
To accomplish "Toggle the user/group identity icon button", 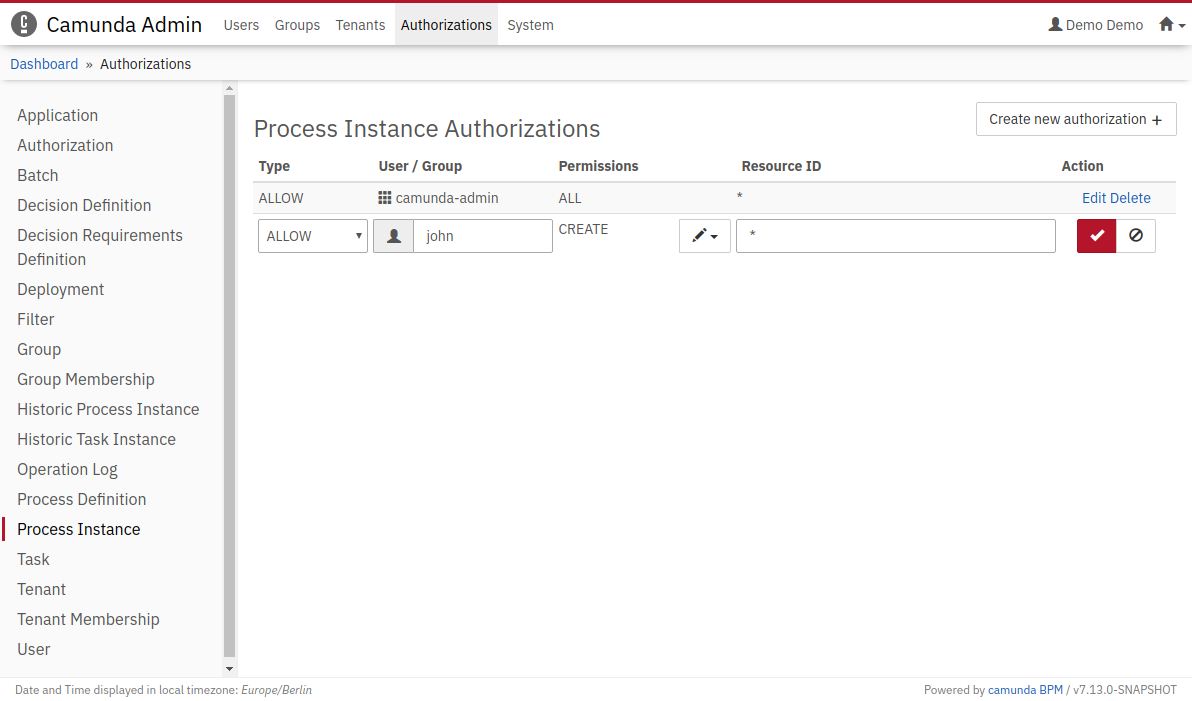I will click(393, 236).
